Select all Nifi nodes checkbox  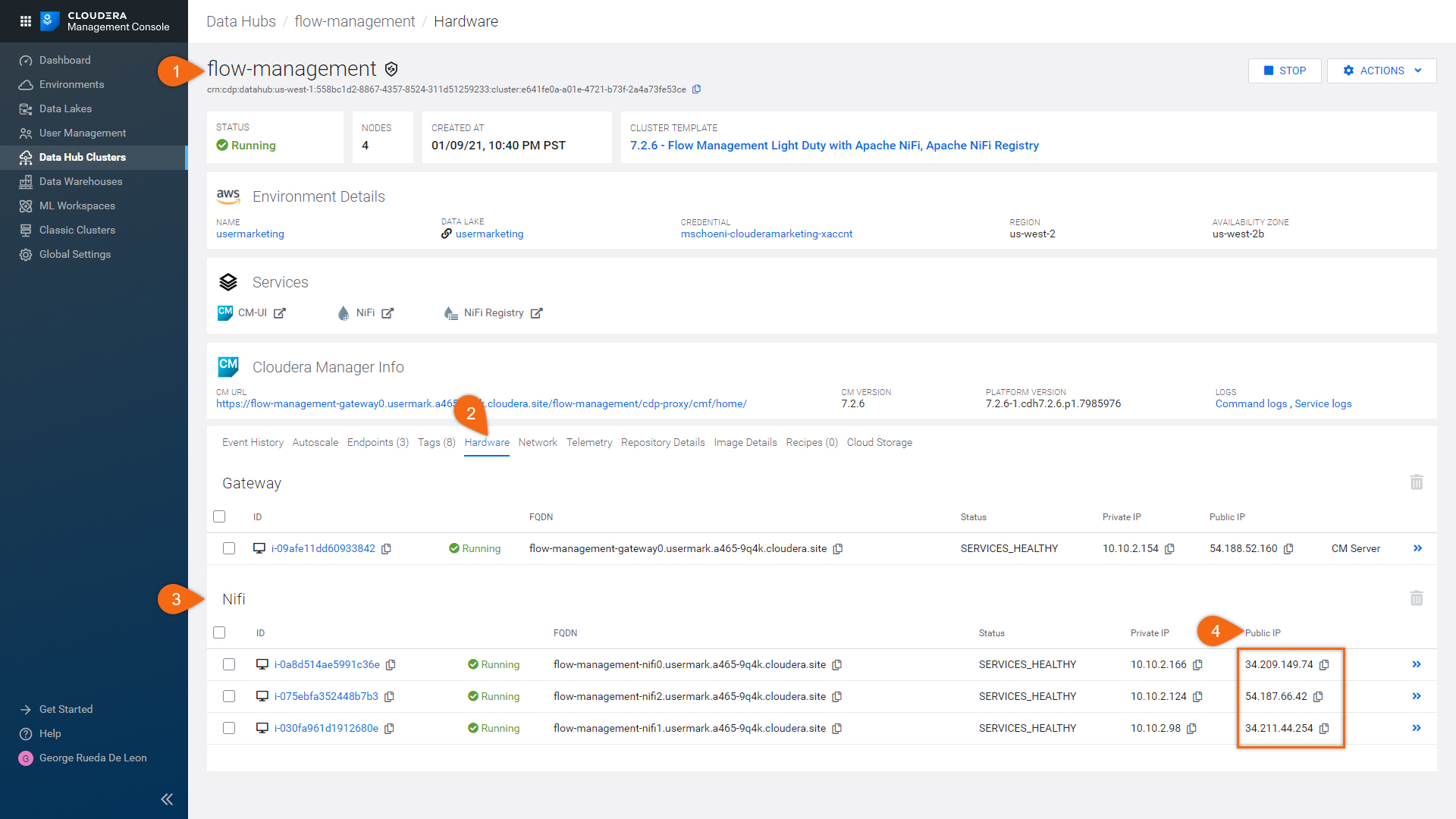(x=219, y=632)
